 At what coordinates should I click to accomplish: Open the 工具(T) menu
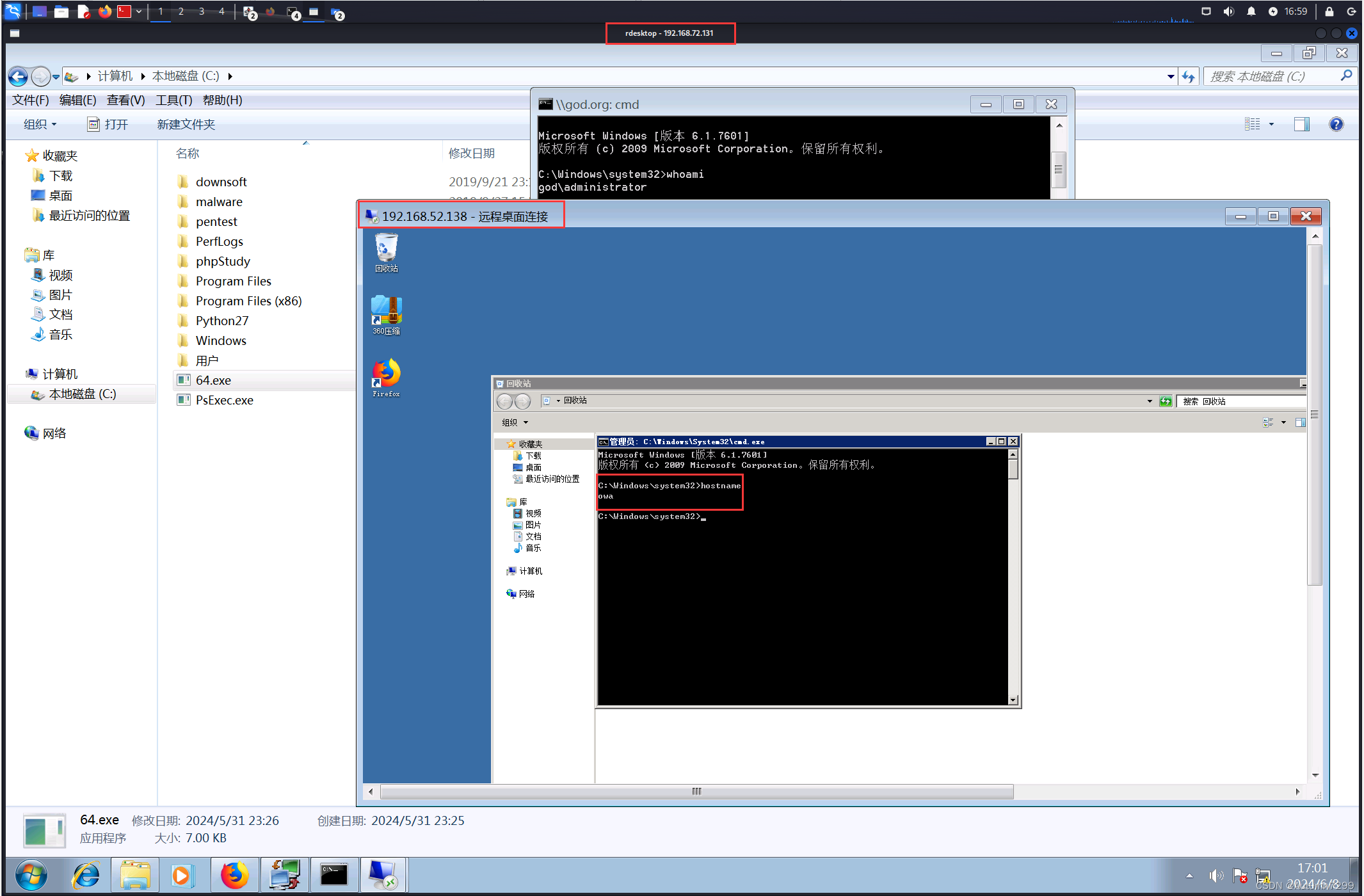pyautogui.click(x=174, y=100)
